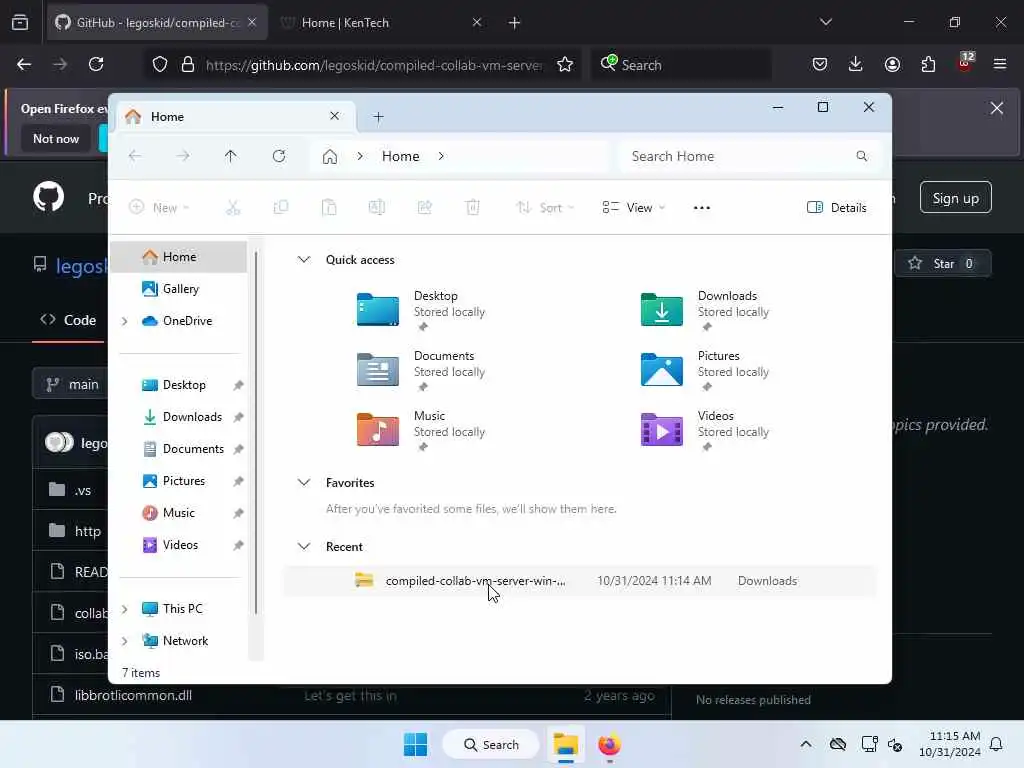Collapse the Quick access section
The width and height of the screenshot is (1024, 768).
304,259
